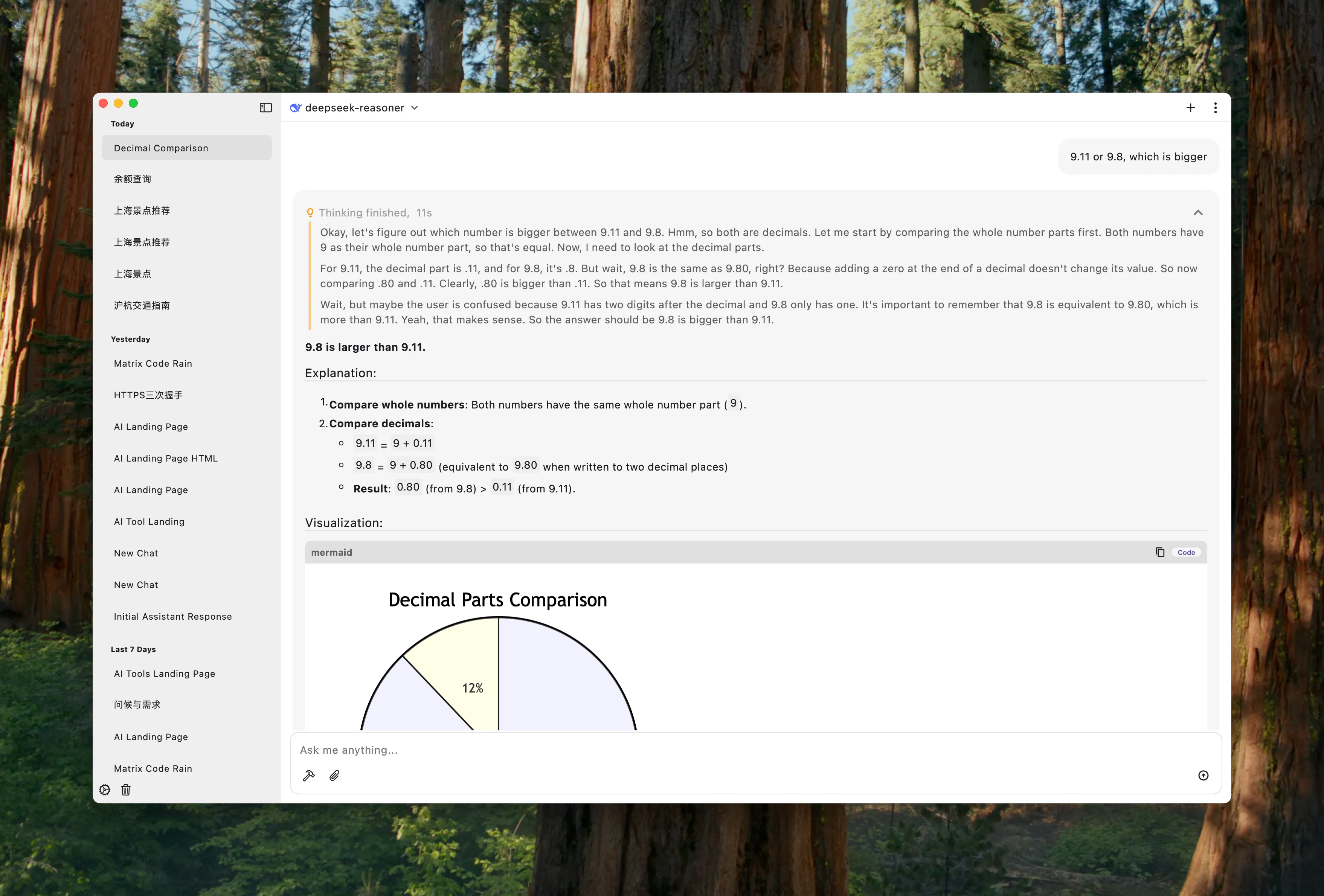Viewport: 1324px width, 896px height.
Task: Open the AI Tools Landing Page chat
Action: tap(164, 673)
